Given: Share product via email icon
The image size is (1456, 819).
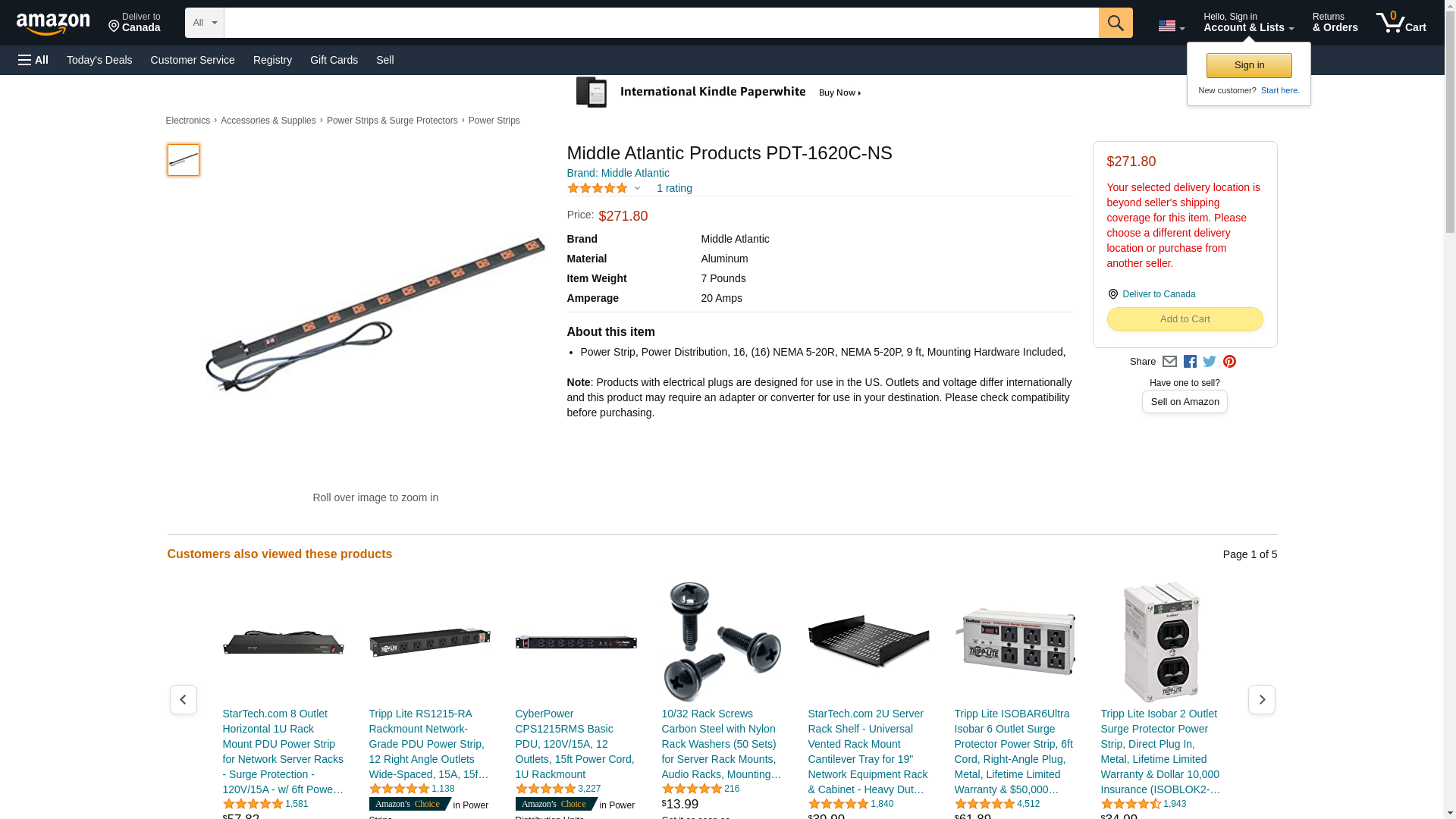Looking at the screenshot, I should coord(1169,362).
